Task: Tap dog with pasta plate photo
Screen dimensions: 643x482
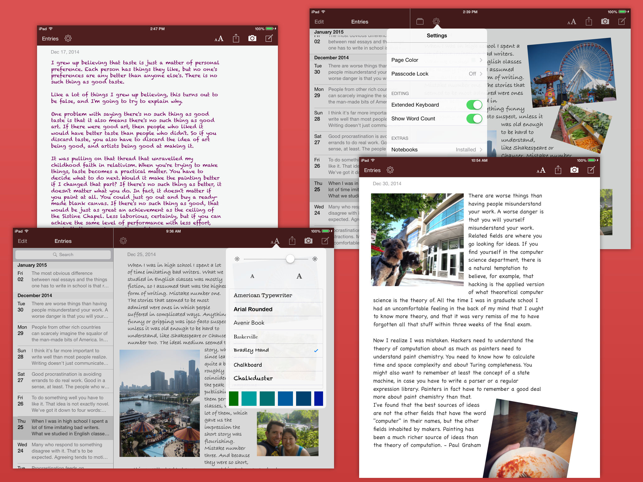Action: tap(530, 439)
